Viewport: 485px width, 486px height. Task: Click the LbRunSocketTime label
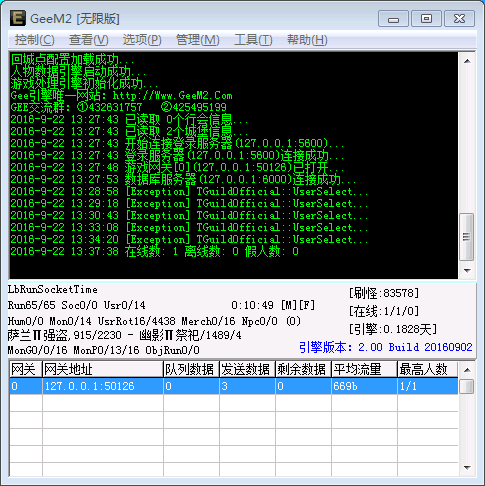tap(53, 289)
